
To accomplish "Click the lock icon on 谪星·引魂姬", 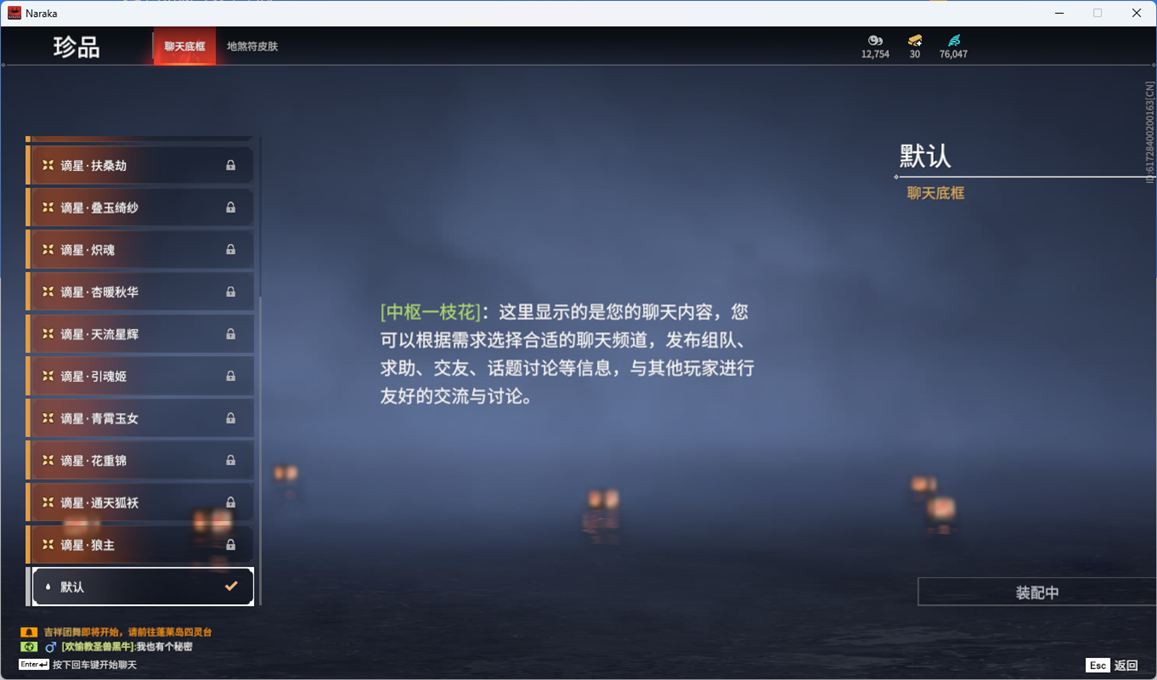I will pyautogui.click(x=231, y=375).
